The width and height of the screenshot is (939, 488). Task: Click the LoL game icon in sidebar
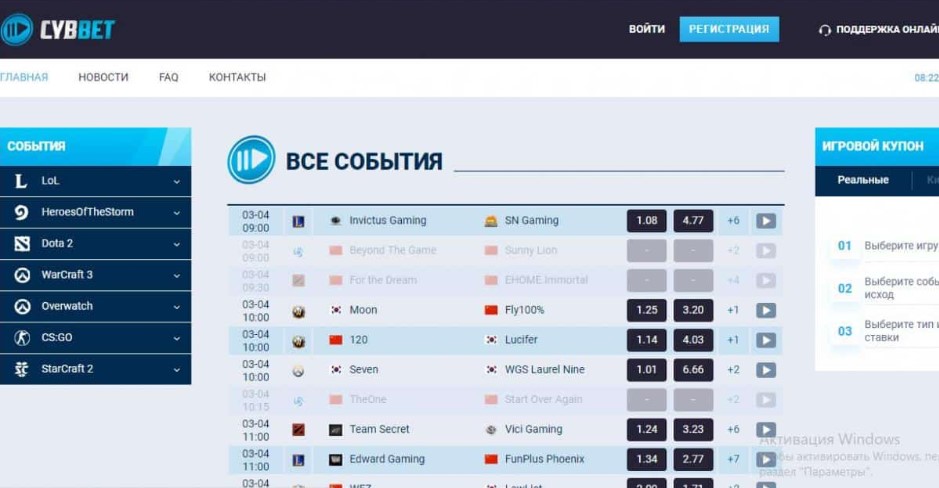coord(21,181)
